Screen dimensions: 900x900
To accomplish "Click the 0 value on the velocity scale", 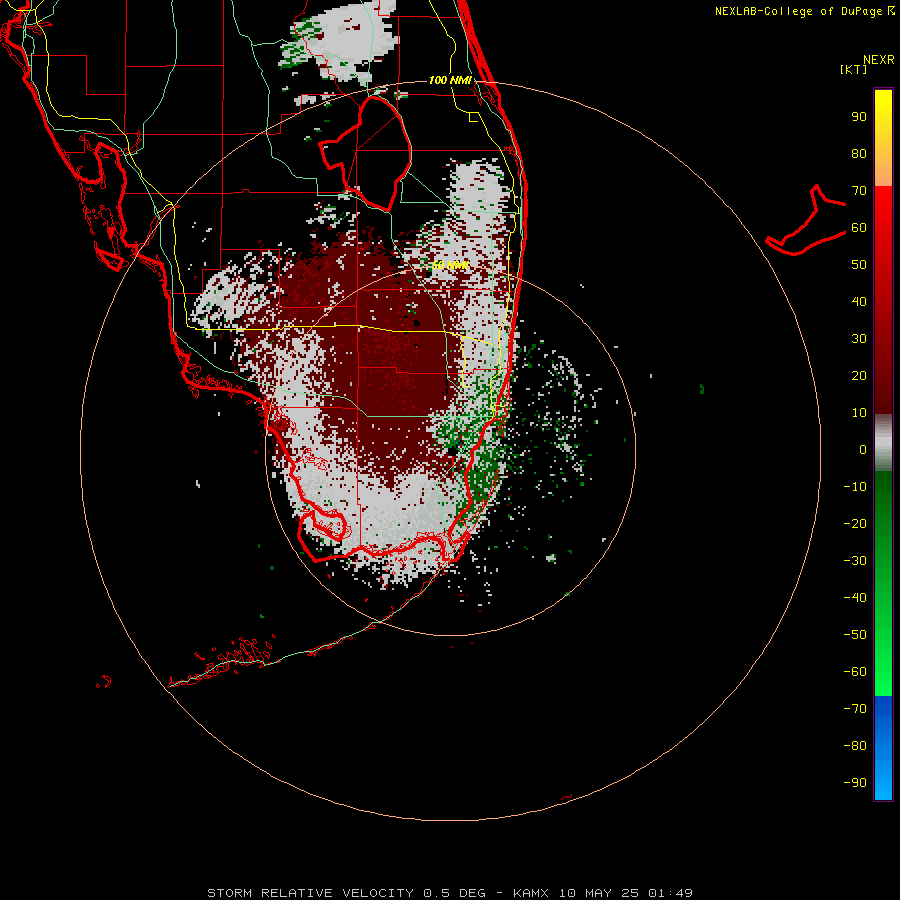I will pyautogui.click(x=863, y=450).
